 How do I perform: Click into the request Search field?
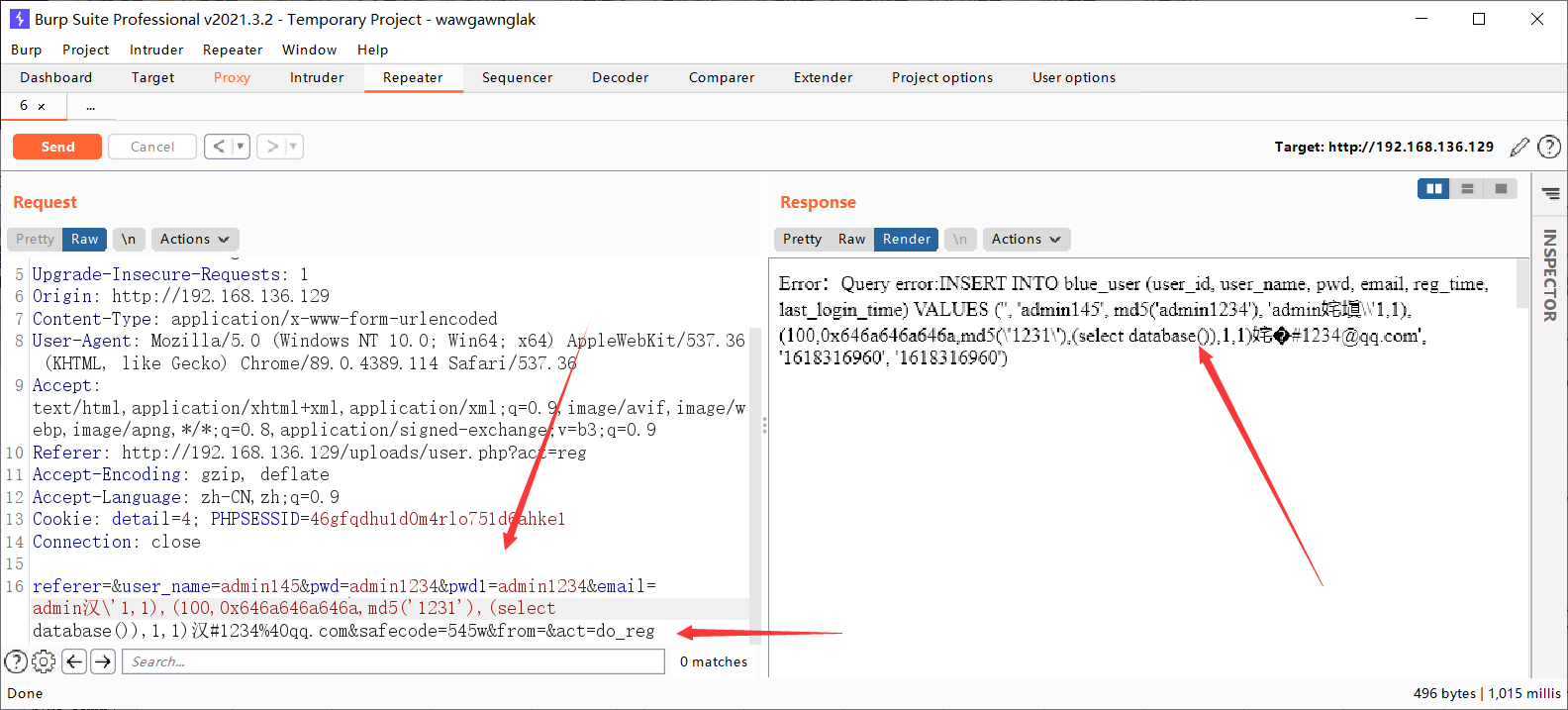coord(394,661)
